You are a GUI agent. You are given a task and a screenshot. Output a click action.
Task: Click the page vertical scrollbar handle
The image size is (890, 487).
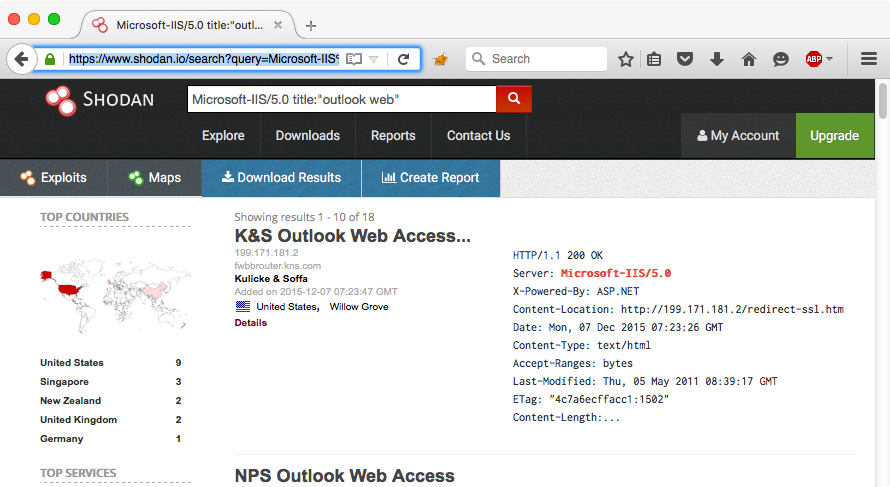pyautogui.click(x=883, y=101)
